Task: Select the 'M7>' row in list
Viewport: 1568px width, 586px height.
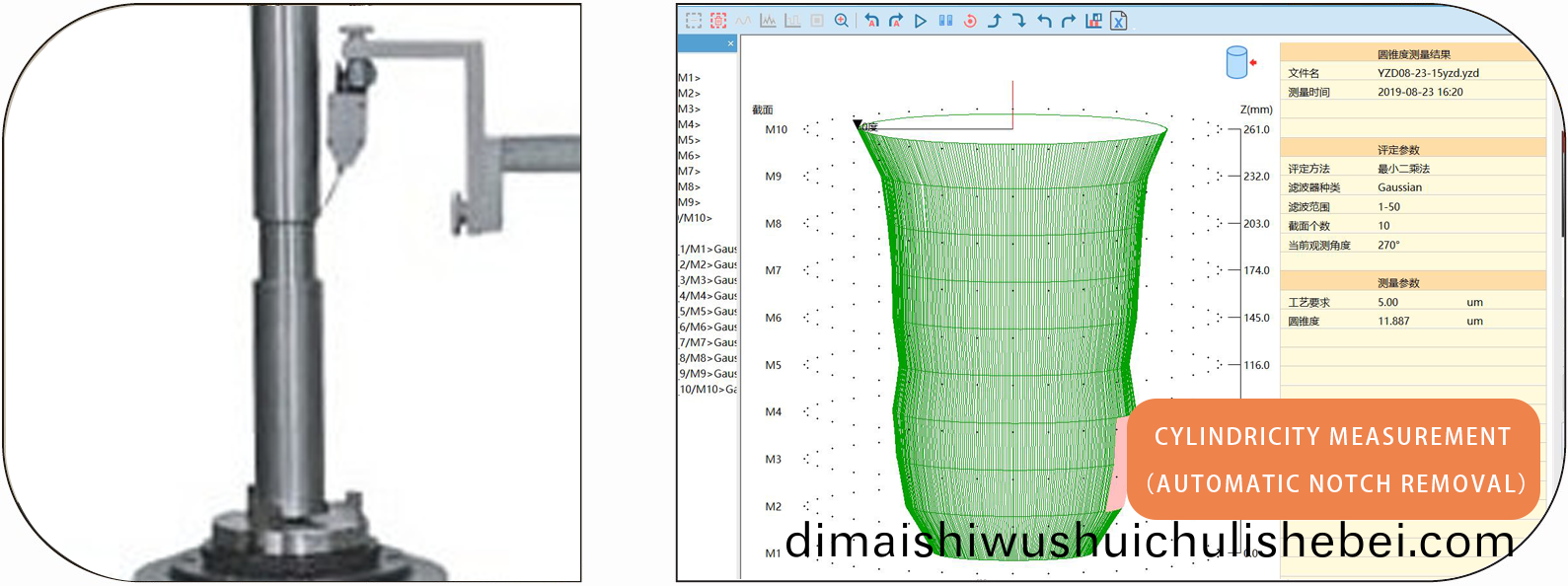Action: click(689, 172)
